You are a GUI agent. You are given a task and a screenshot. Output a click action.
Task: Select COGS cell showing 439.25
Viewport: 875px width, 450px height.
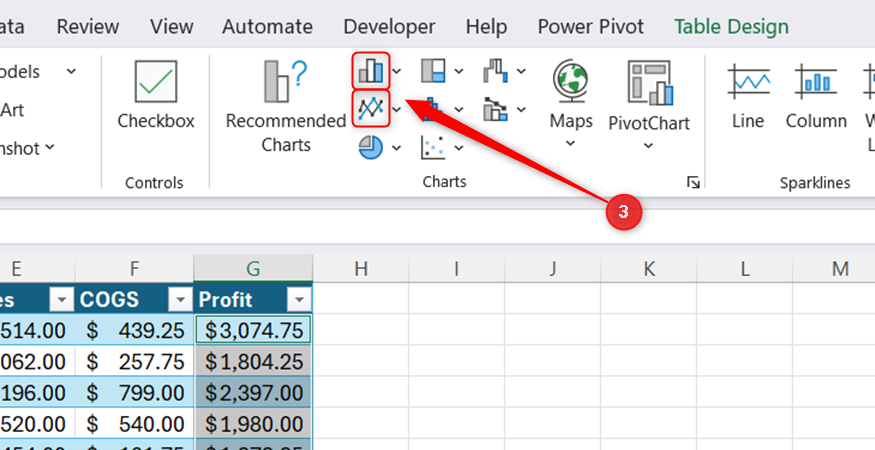134,331
